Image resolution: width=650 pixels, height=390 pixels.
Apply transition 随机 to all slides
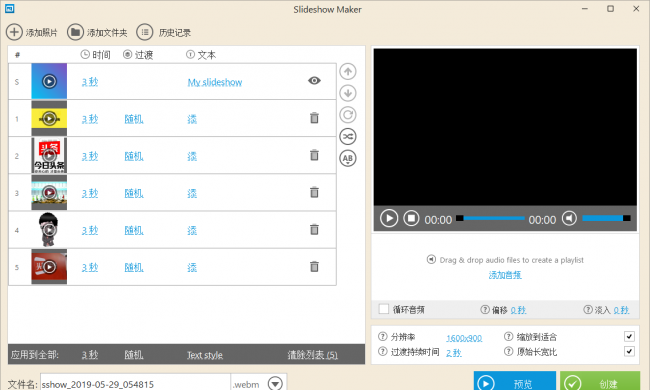click(x=134, y=355)
